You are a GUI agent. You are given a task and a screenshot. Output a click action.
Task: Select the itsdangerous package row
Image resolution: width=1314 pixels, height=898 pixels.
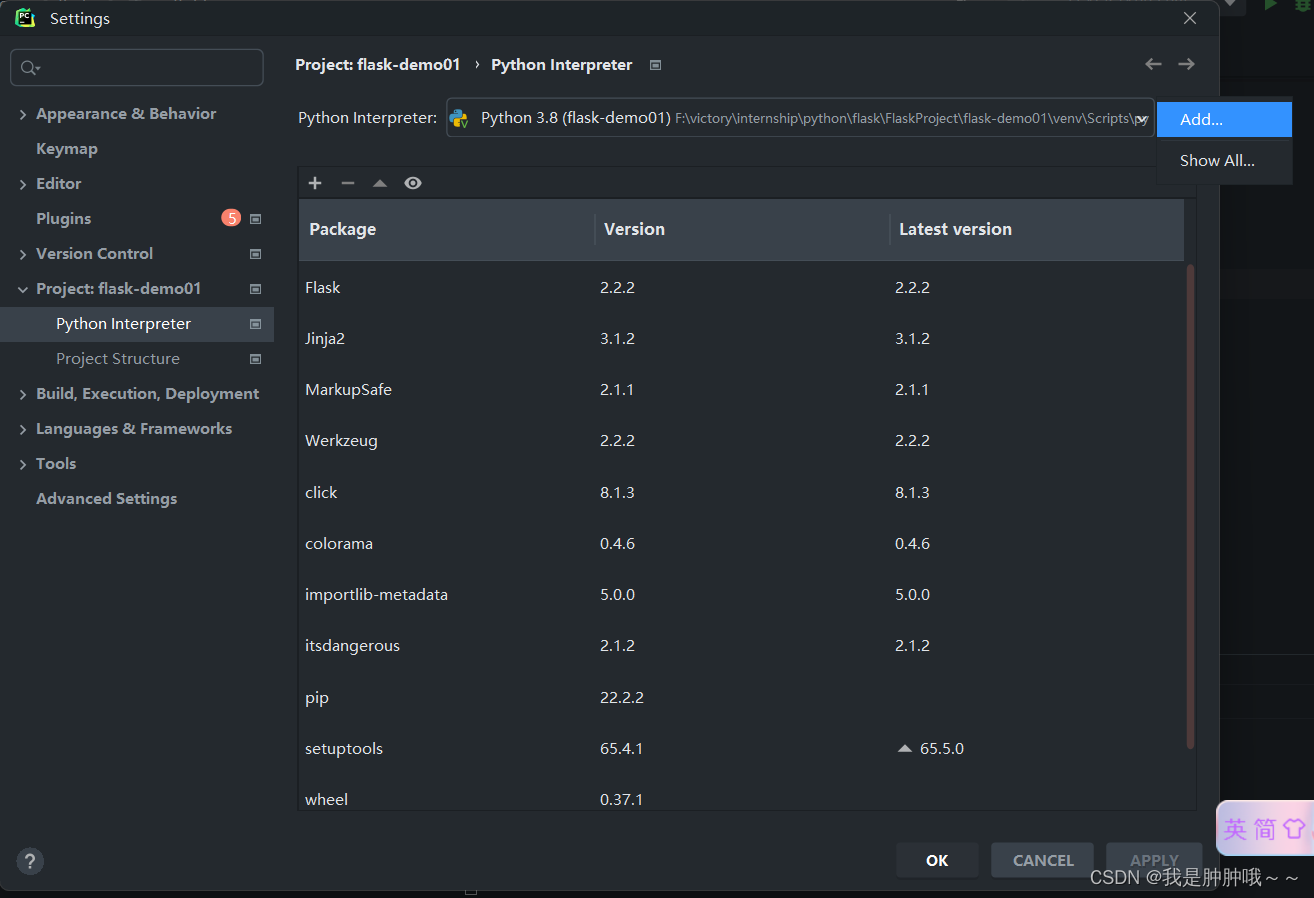coord(741,646)
